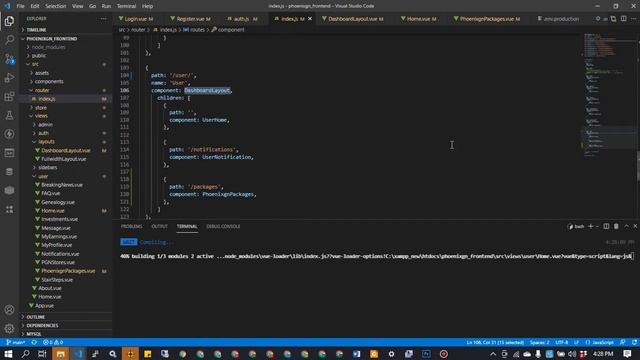Open the Run and Debug view
The image size is (640, 360).
tap(9, 78)
